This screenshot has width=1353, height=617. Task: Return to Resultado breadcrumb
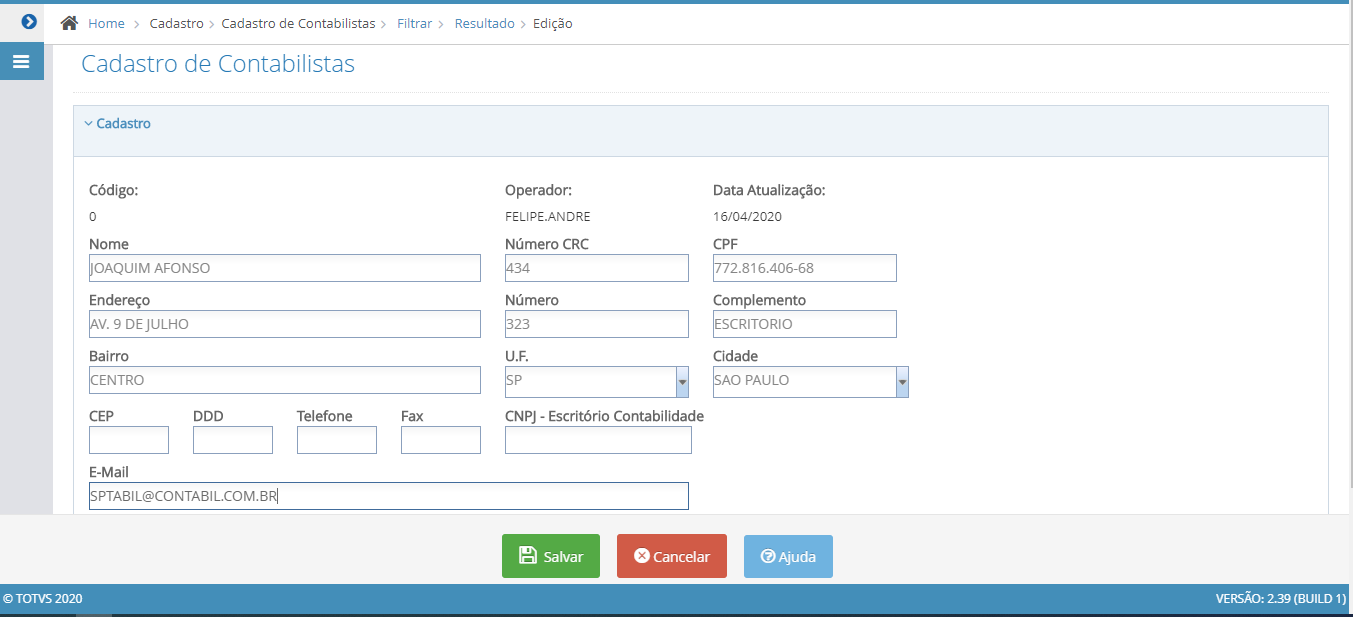pyautogui.click(x=485, y=23)
